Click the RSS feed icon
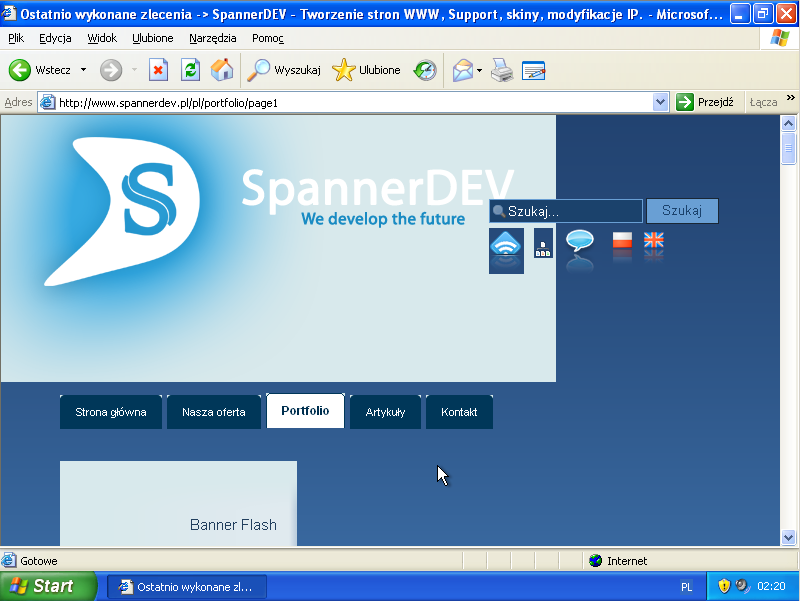800x601 pixels. pos(506,248)
